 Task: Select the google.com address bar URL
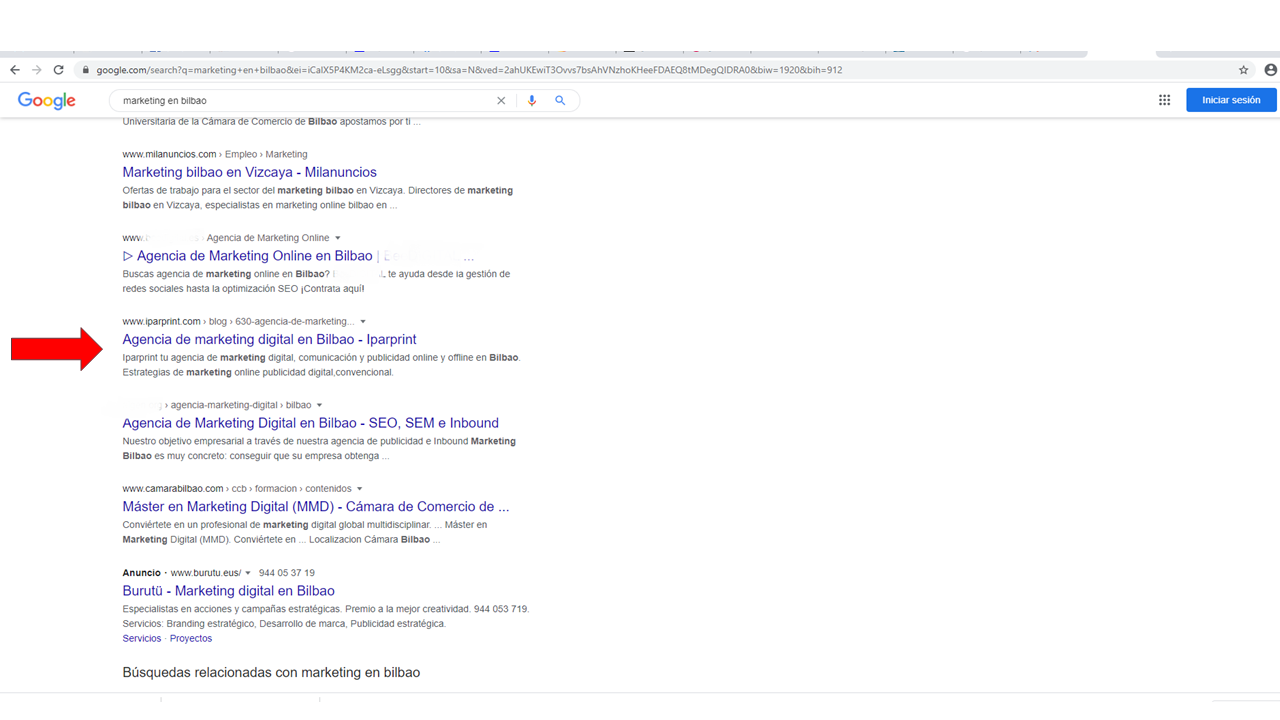point(470,70)
